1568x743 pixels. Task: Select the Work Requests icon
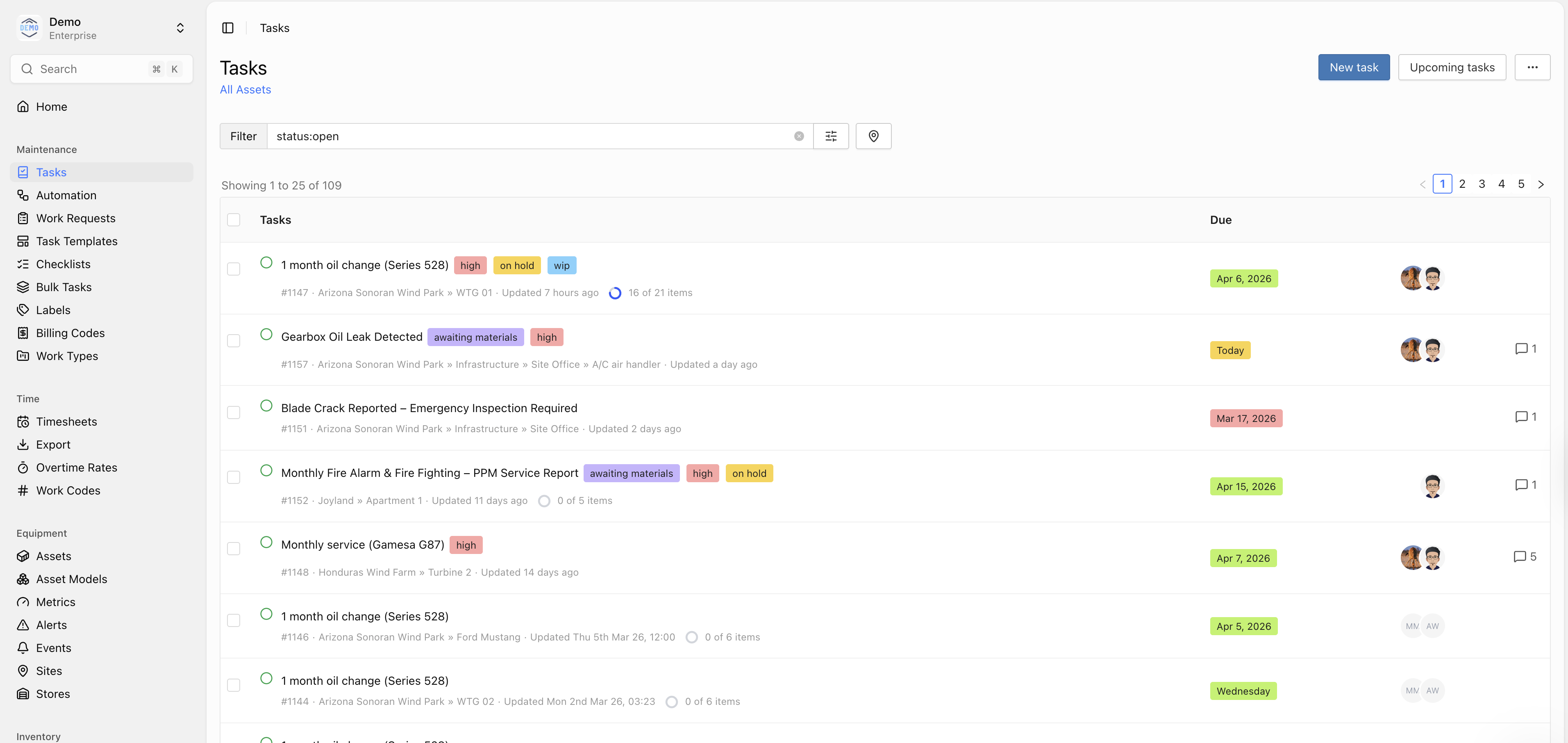(23, 217)
